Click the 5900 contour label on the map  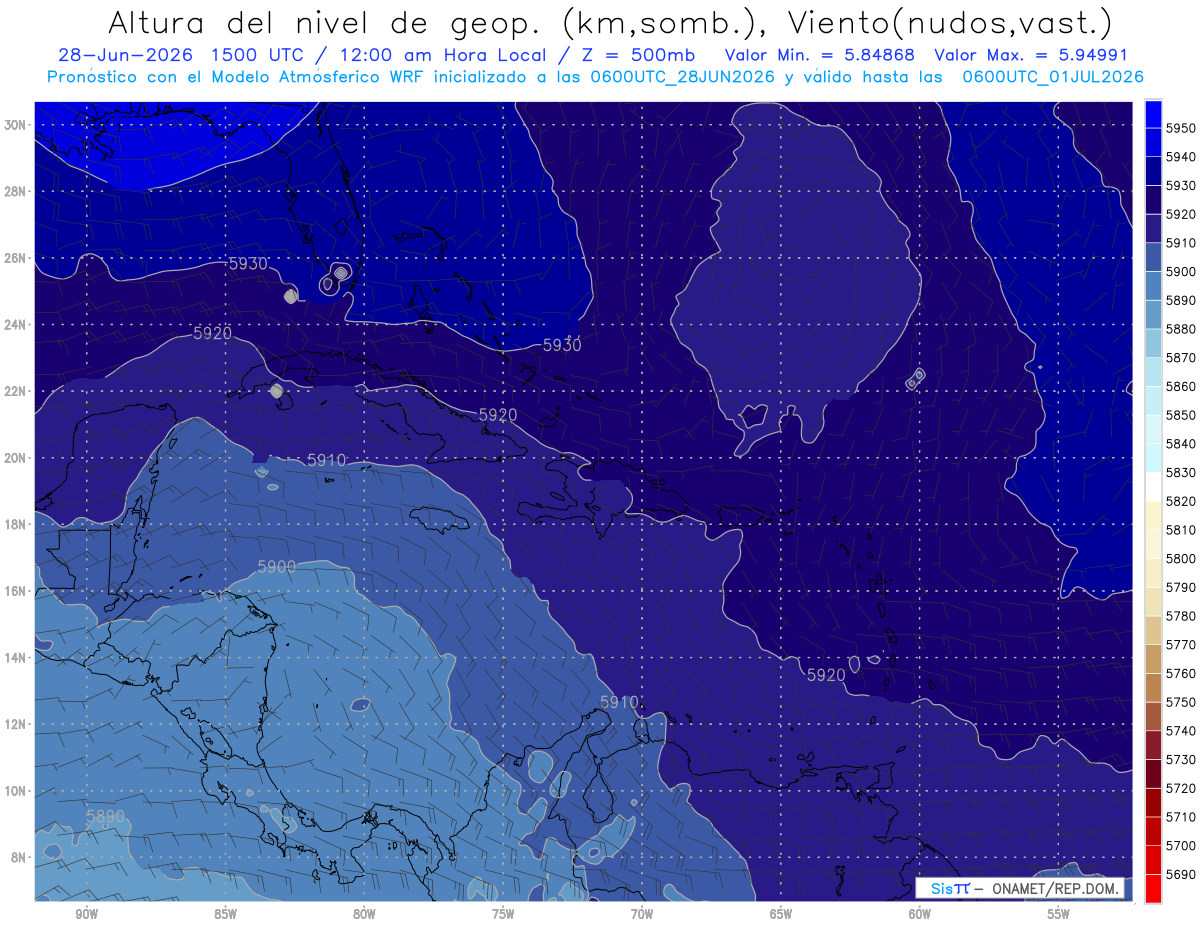pos(277,566)
